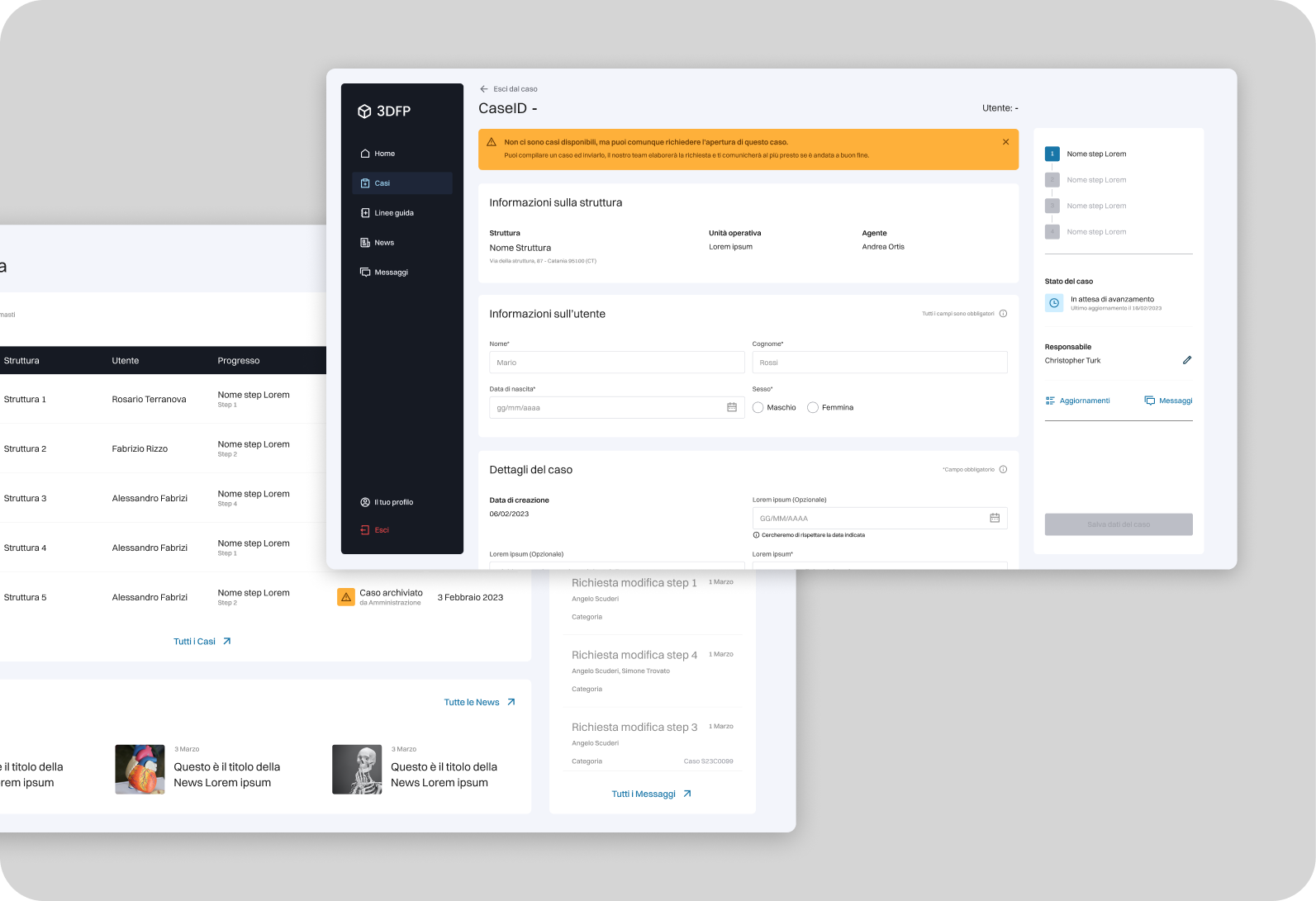Viewport: 1316px width, 901px height.
Task: Click the Casi clipboard icon
Action: click(365, 183)
